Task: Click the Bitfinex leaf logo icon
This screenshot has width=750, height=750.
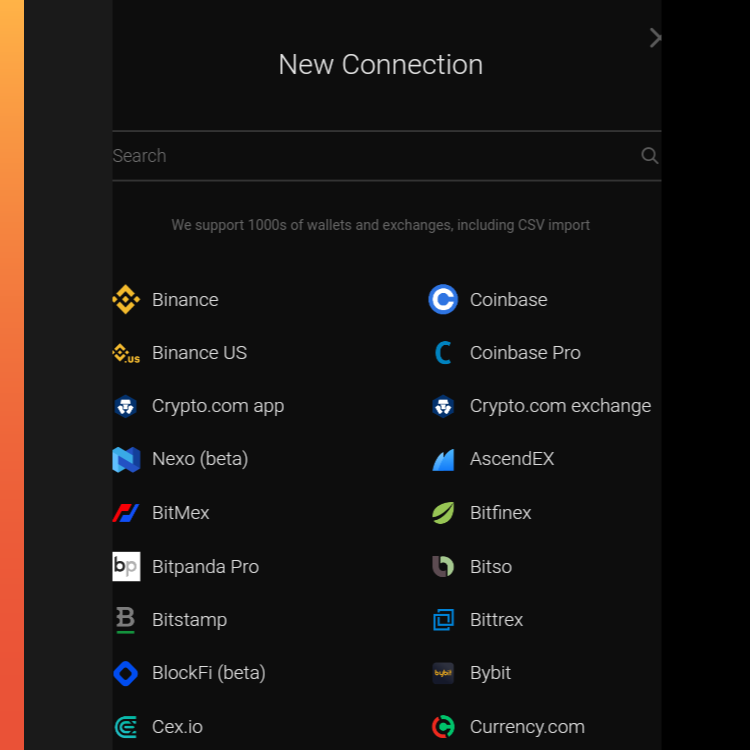Action: 443,513
